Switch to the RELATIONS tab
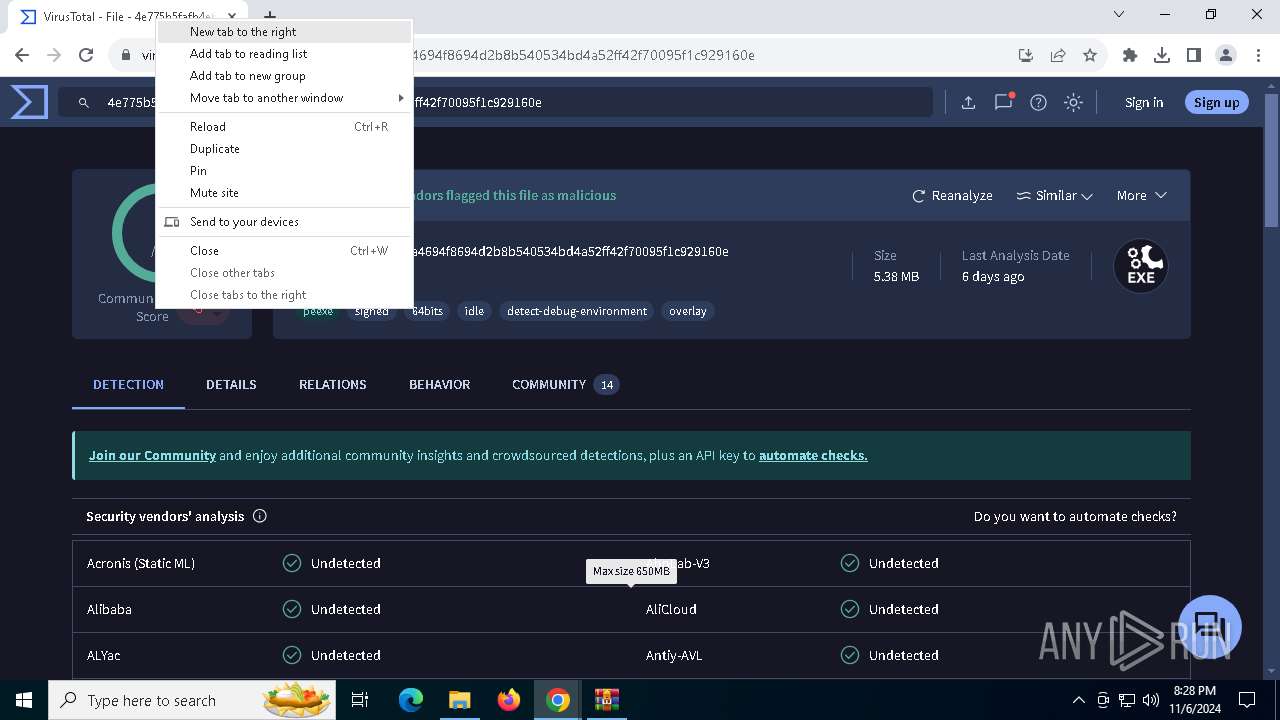Screen dimensions: 1280x720 click(333, 384)
